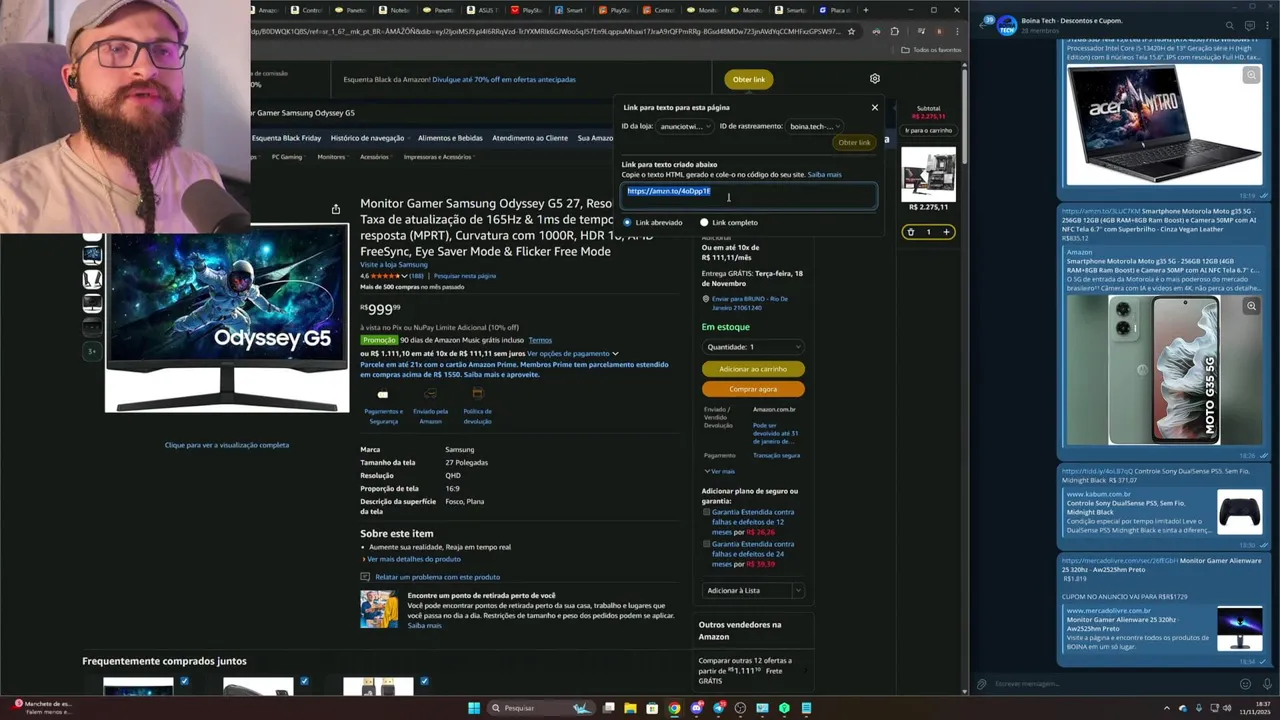This screenshot has width=1280, height=720.
Task: Open the 'Monitores' category menu
Action: tap(333, 157)
